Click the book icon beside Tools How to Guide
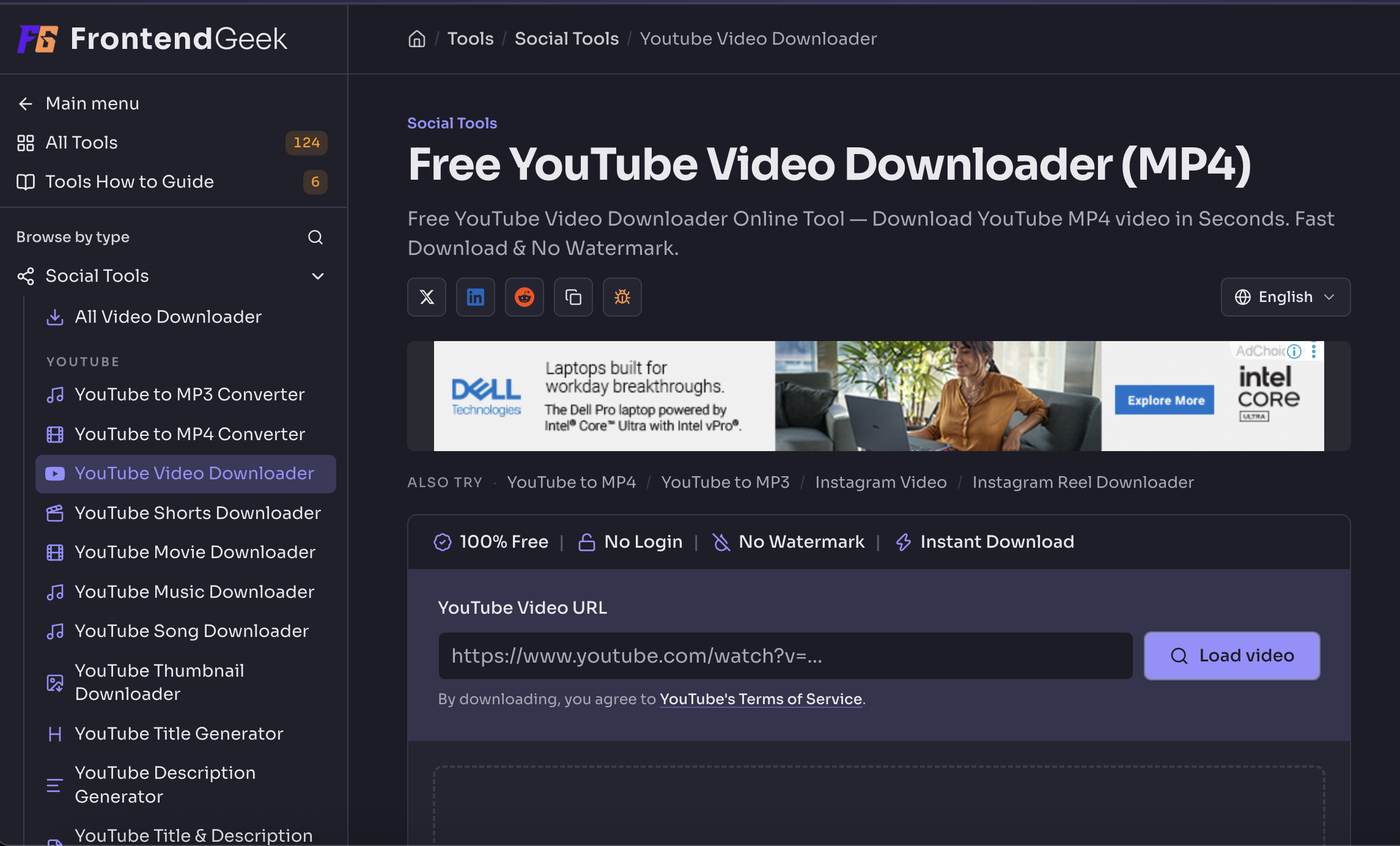Image resolution: width=1400 pixels, height=846 pixels. tap(26, 182)
